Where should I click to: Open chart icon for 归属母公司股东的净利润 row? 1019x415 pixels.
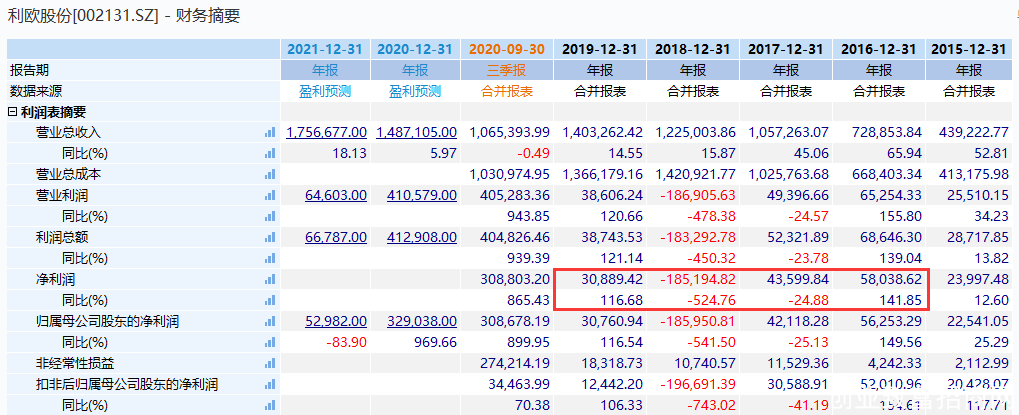click(270, 321)
